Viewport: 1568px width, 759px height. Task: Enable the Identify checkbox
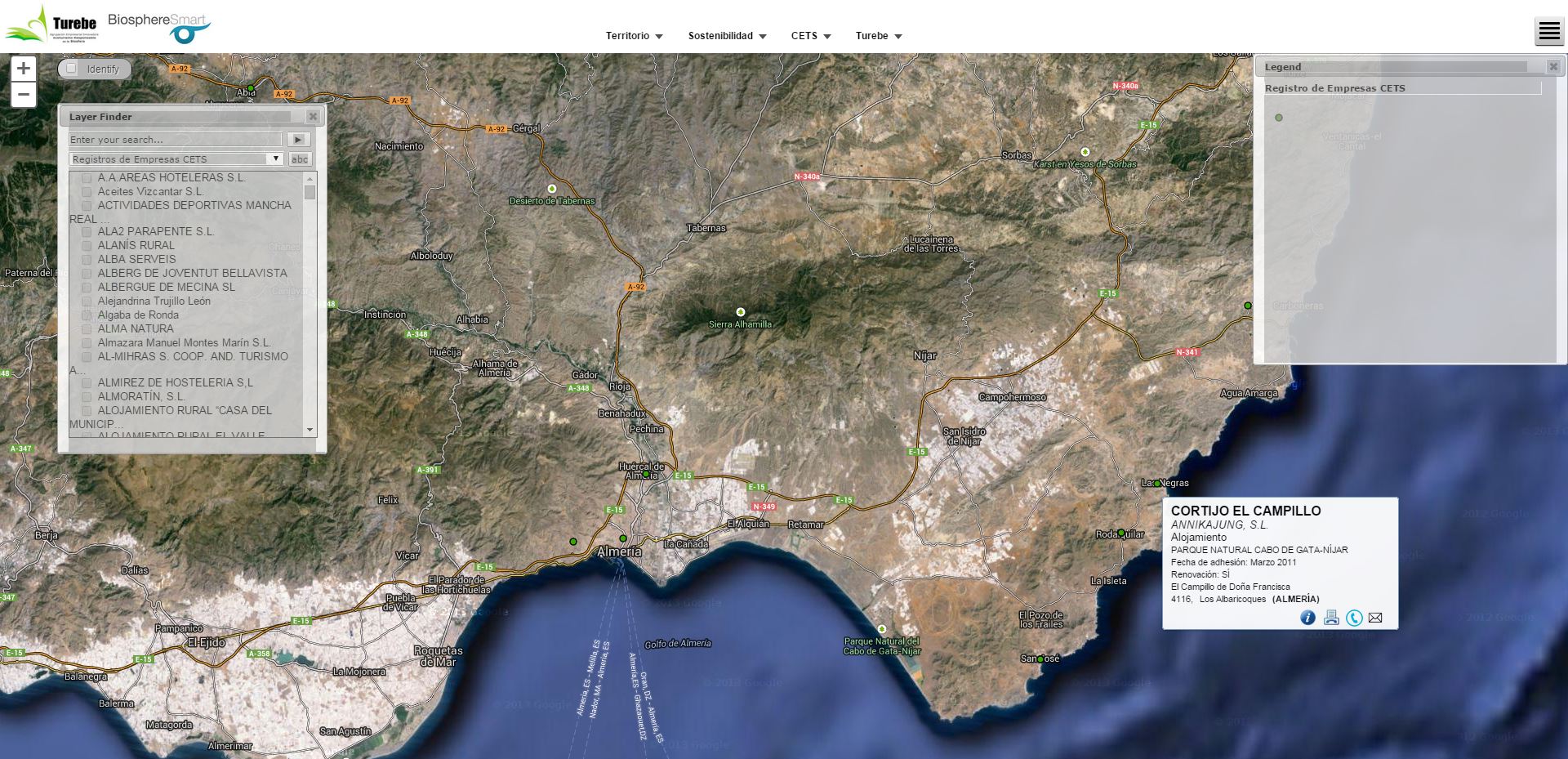72,69
